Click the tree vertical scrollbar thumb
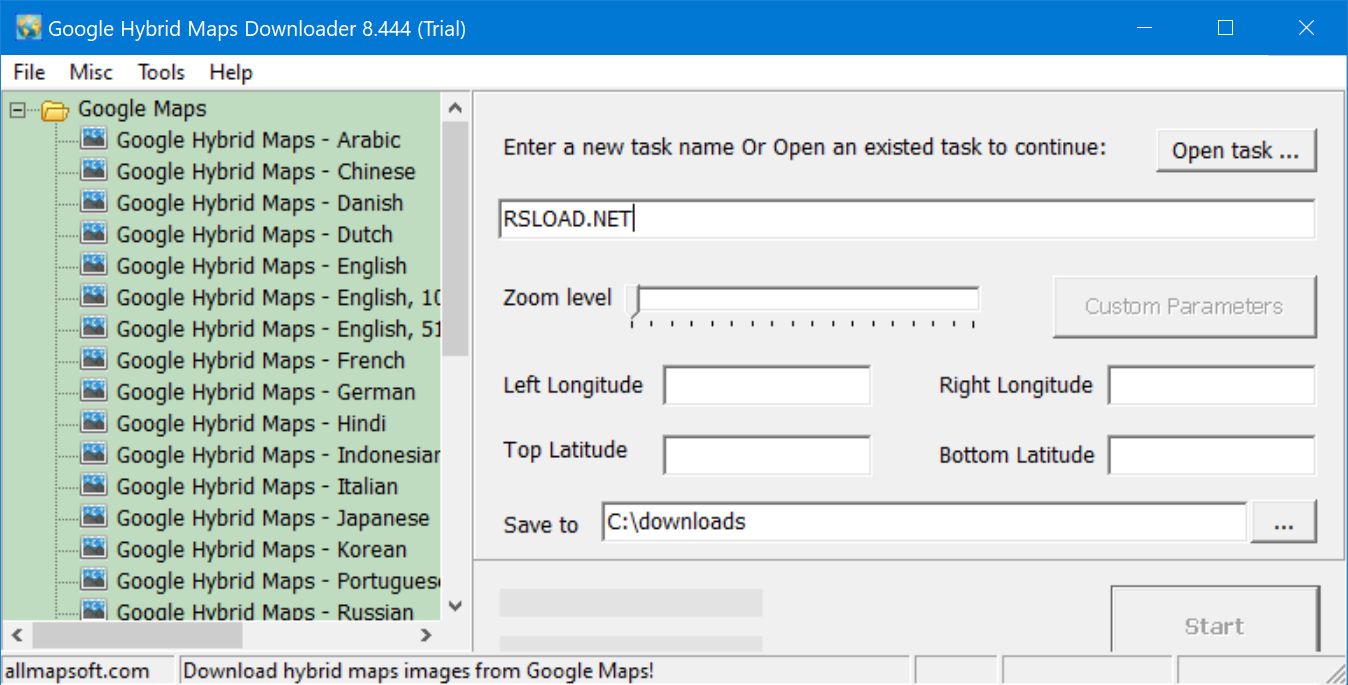 click(455, 239)
